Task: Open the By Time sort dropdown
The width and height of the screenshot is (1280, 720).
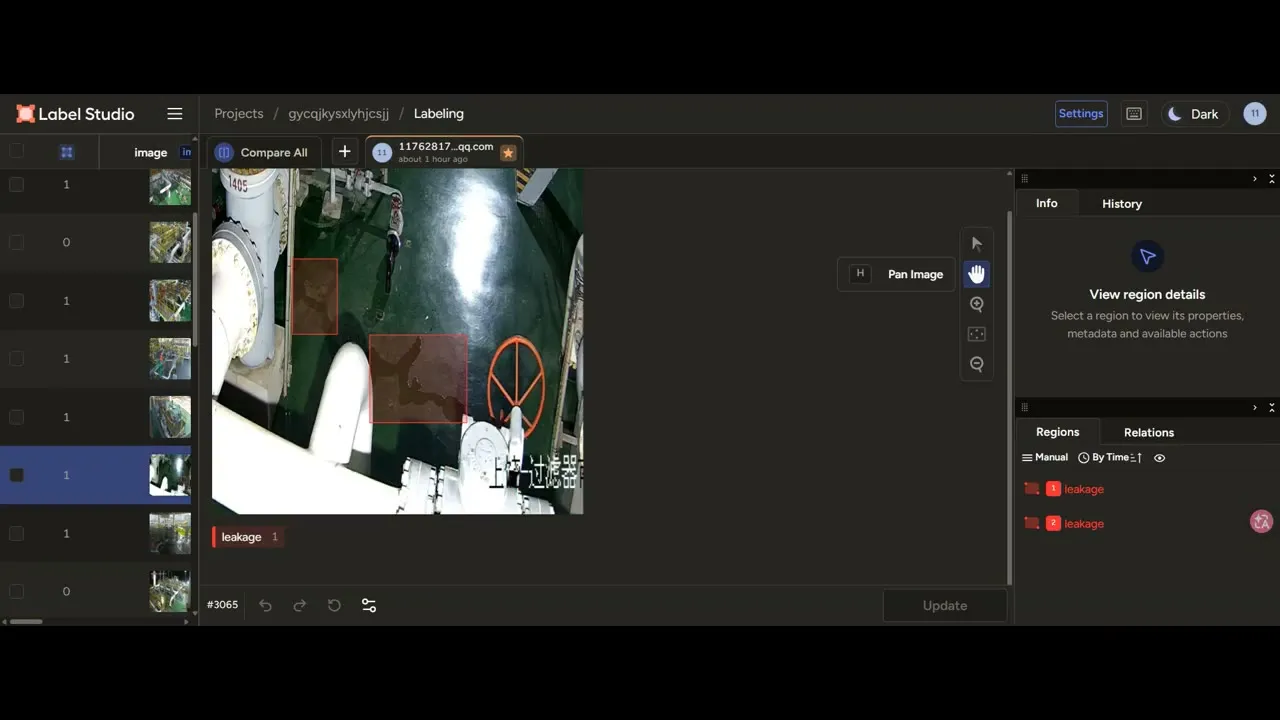Action: pos(1110,457)
